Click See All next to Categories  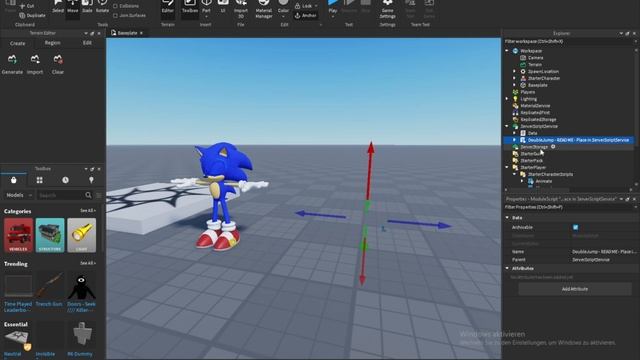[87, 211]
